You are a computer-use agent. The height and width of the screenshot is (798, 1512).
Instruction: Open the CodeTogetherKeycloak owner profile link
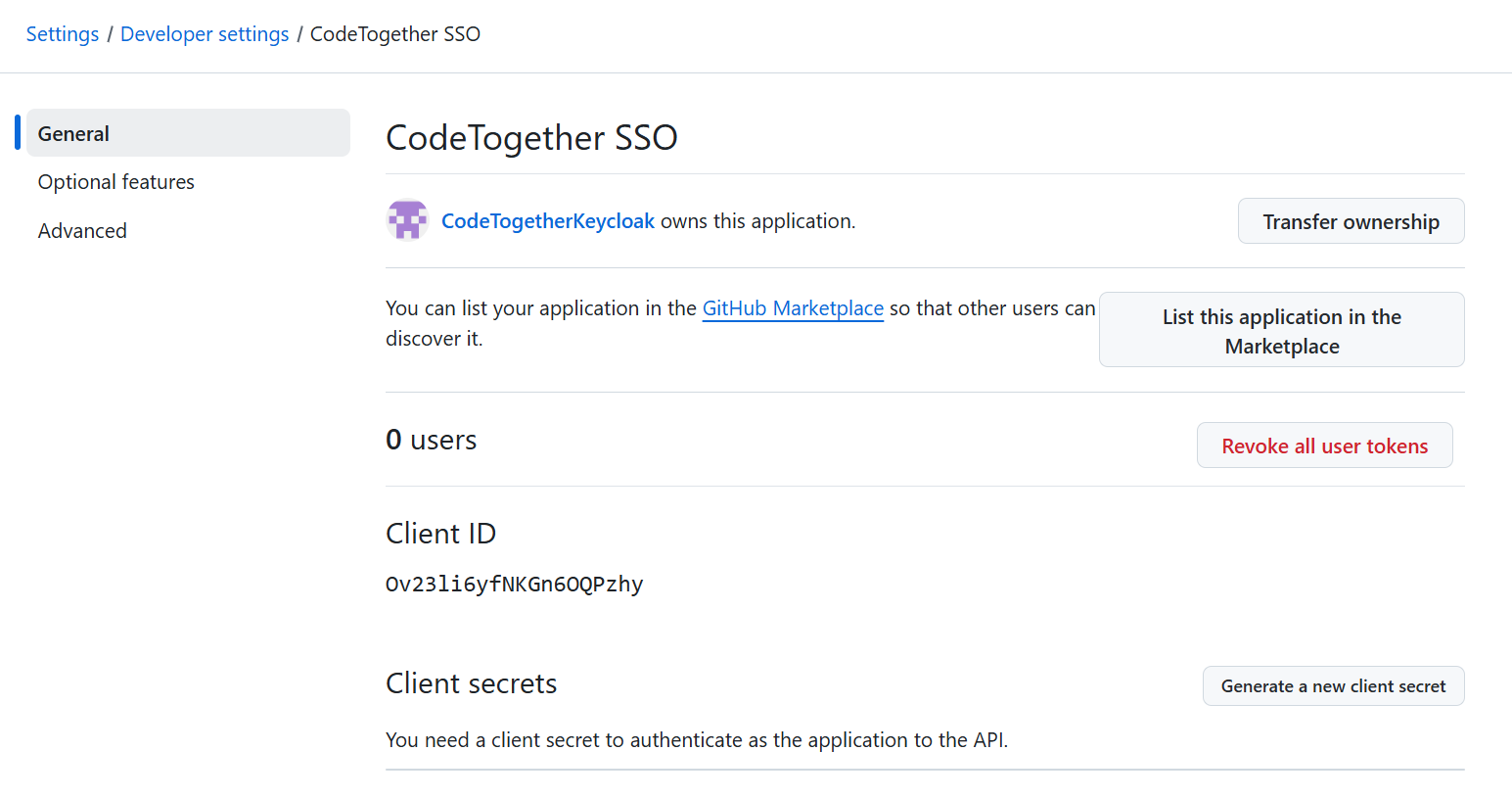pyautogui.click(x=547, y=221)
